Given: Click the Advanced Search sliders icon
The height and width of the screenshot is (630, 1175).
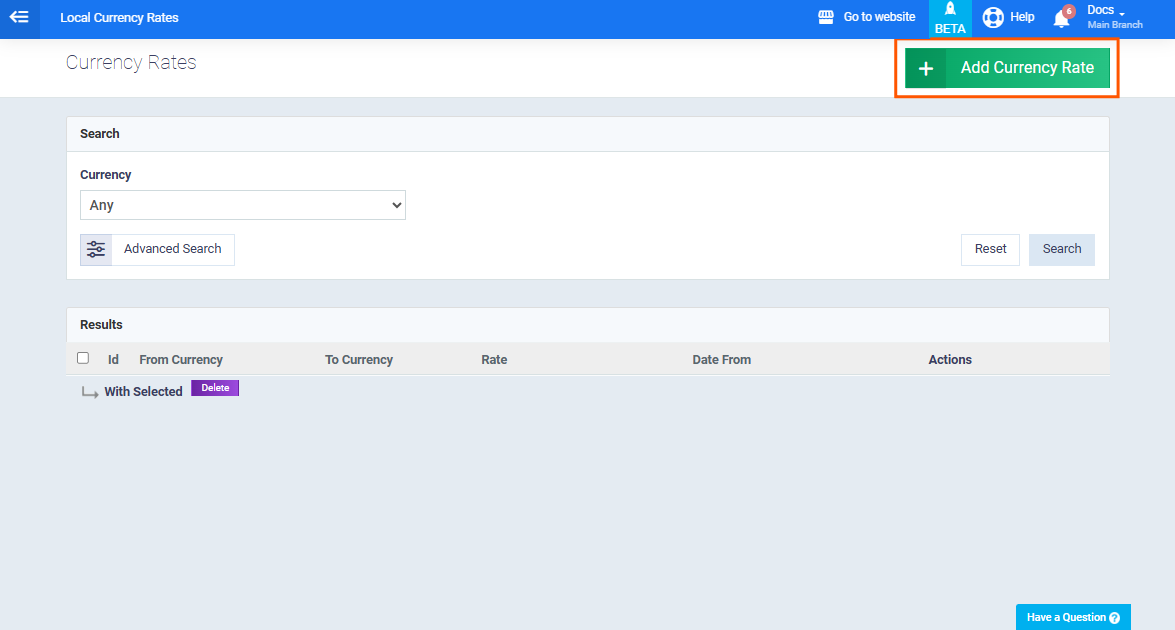Looking at the screenshot, I should tap(96, 249).
